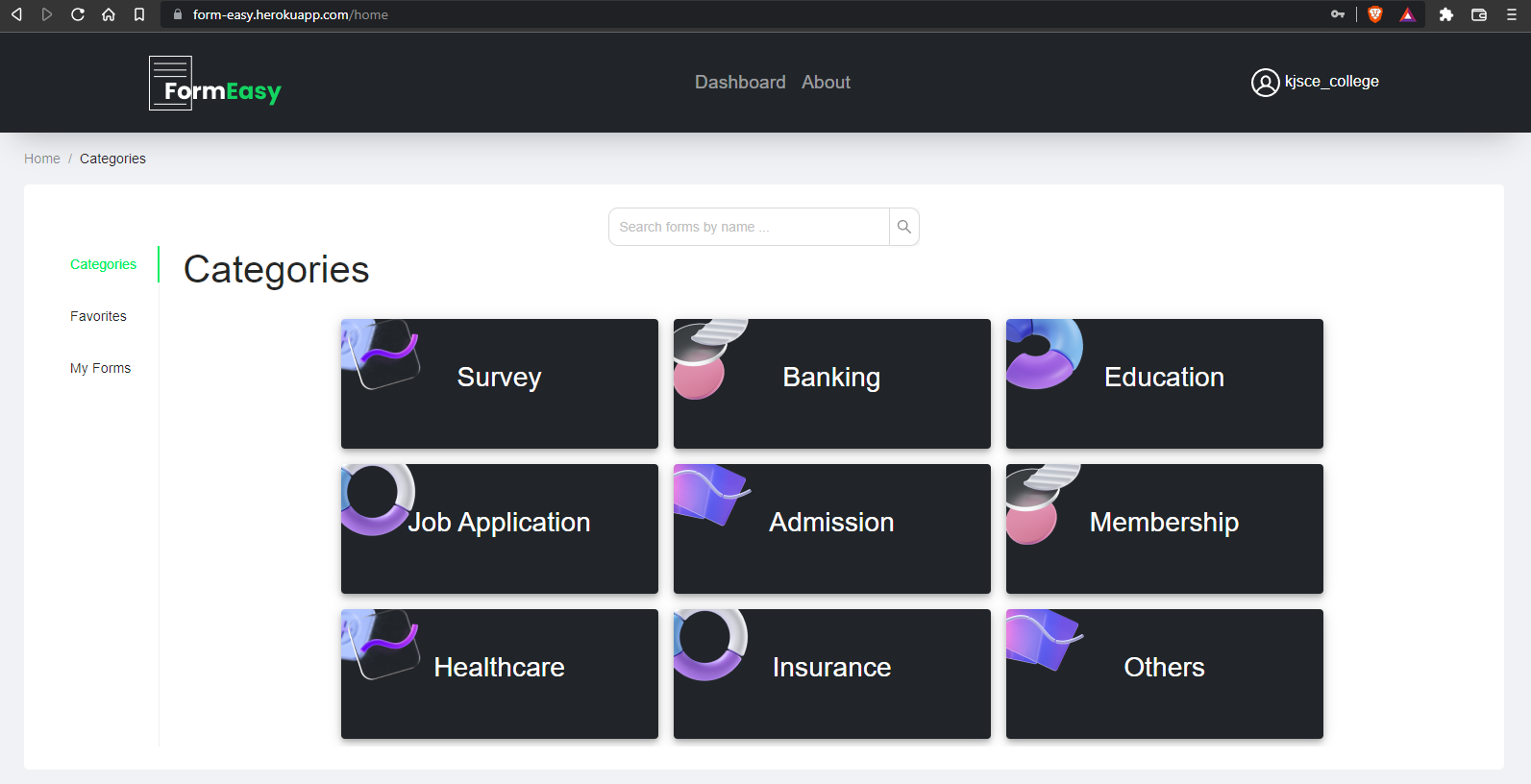Bookmark this page with the bookmark icon
Image resolution: width=1531 pixels, height=784 pixels.
(139, 14)
